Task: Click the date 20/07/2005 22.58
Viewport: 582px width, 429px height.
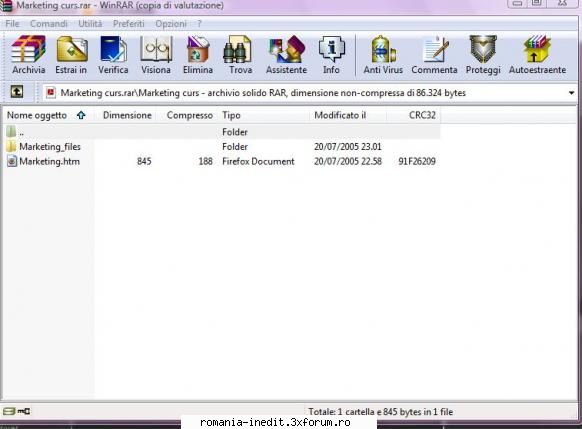Action: (x=347, y=161)
